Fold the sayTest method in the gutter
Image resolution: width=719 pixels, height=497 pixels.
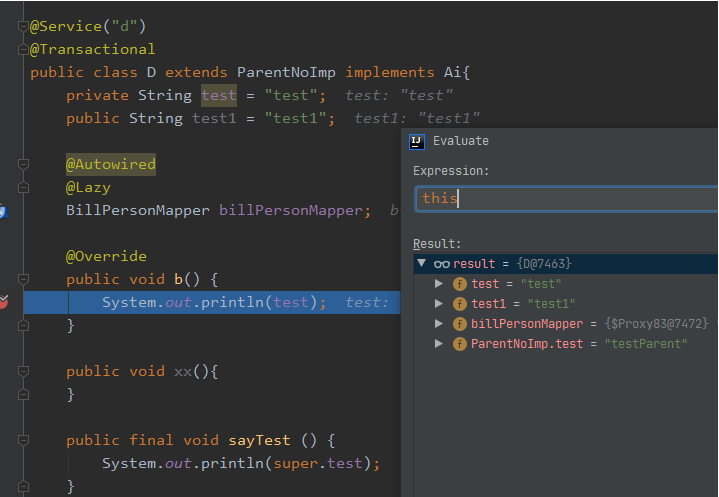pyautogui.click(x=24, y=440)
